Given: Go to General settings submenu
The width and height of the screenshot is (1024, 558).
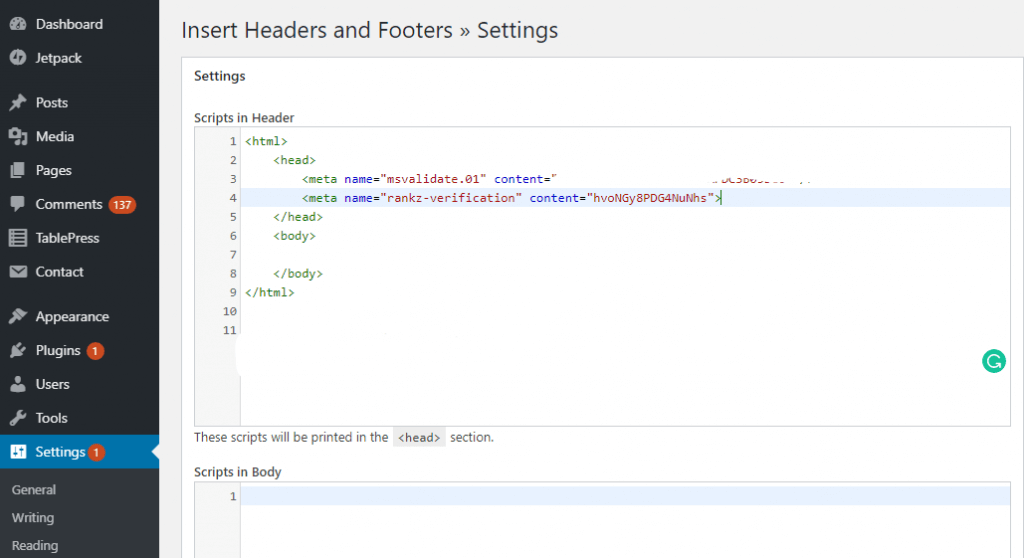Looking at the screenshot, I should [x=34, y=490].
